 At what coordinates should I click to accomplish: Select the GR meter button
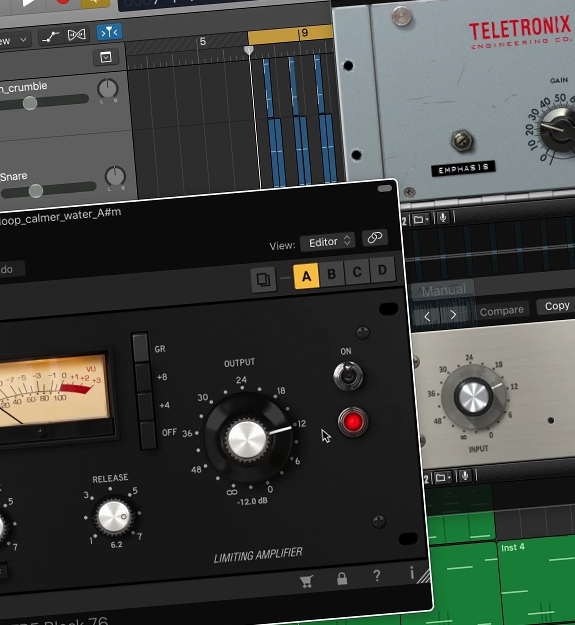tap(140, 347)
